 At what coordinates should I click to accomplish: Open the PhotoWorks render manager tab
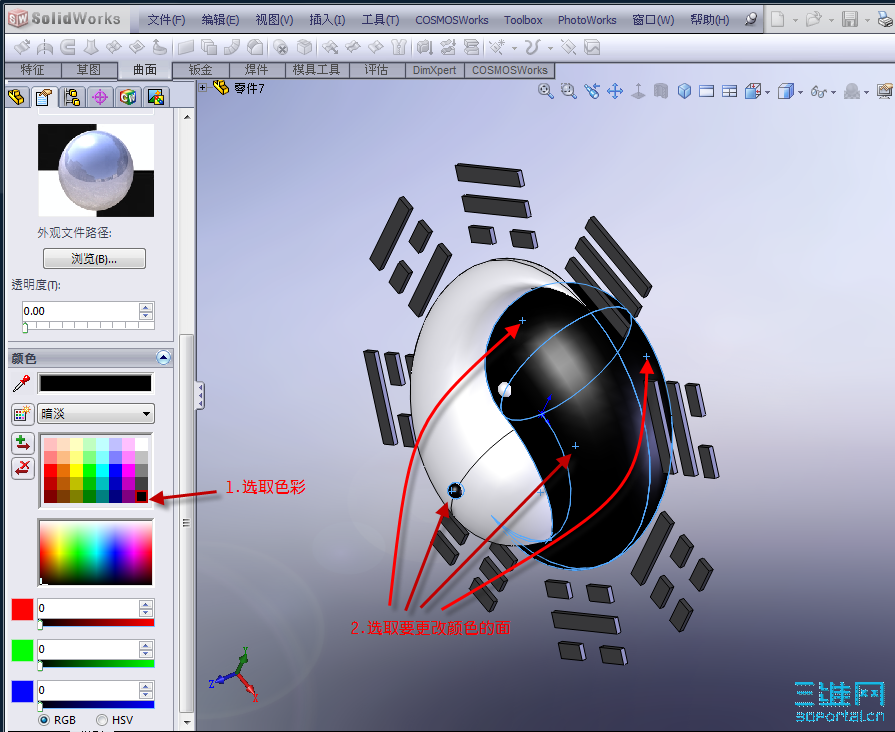pyautogui.click(x=156, y=97)
